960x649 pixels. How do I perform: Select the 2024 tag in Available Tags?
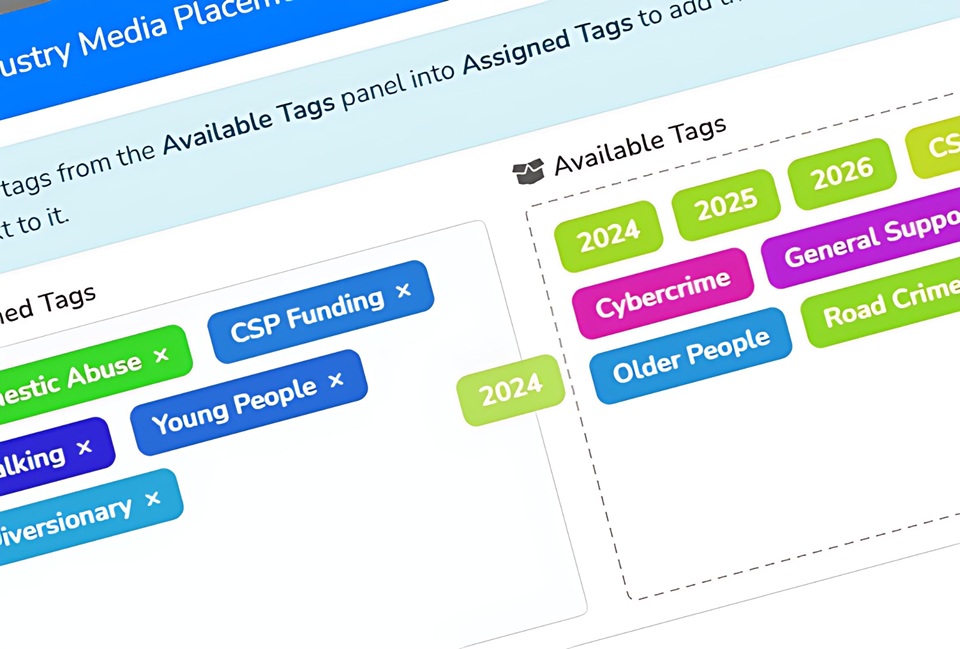pyautogui.click(x=608, y=236)
